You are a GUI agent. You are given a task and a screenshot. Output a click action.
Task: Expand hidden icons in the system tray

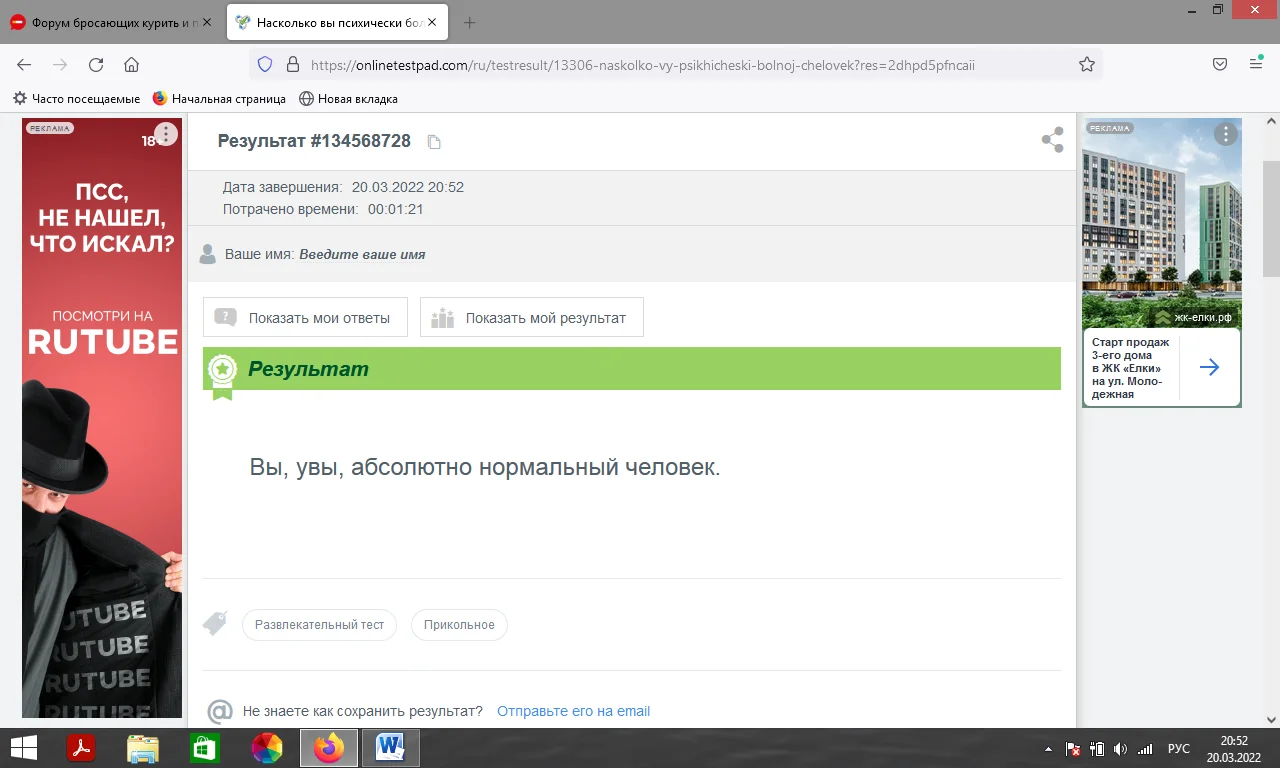tap(1047, 747)
